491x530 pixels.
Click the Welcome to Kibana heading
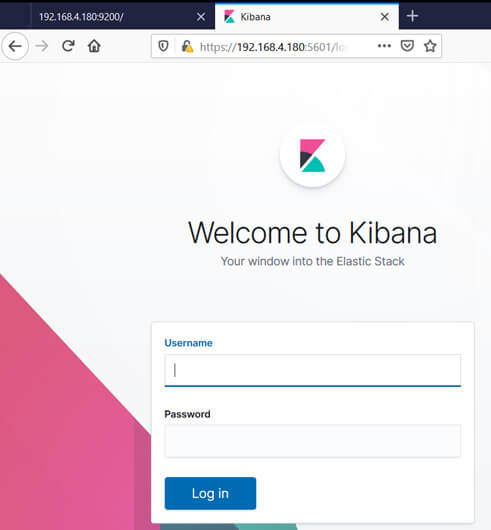tap(313, 233)
